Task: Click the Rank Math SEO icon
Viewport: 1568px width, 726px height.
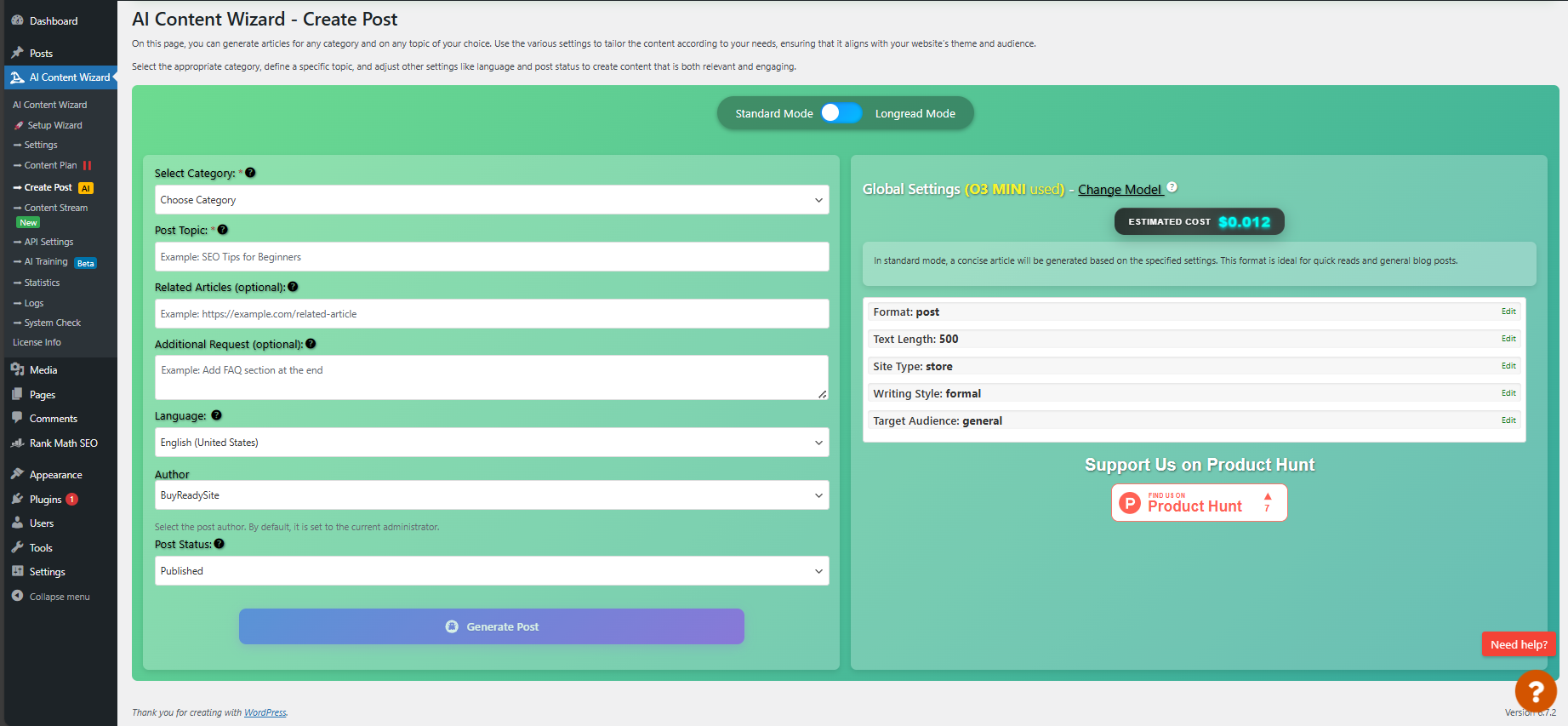Action: click(x=17, y=443)
